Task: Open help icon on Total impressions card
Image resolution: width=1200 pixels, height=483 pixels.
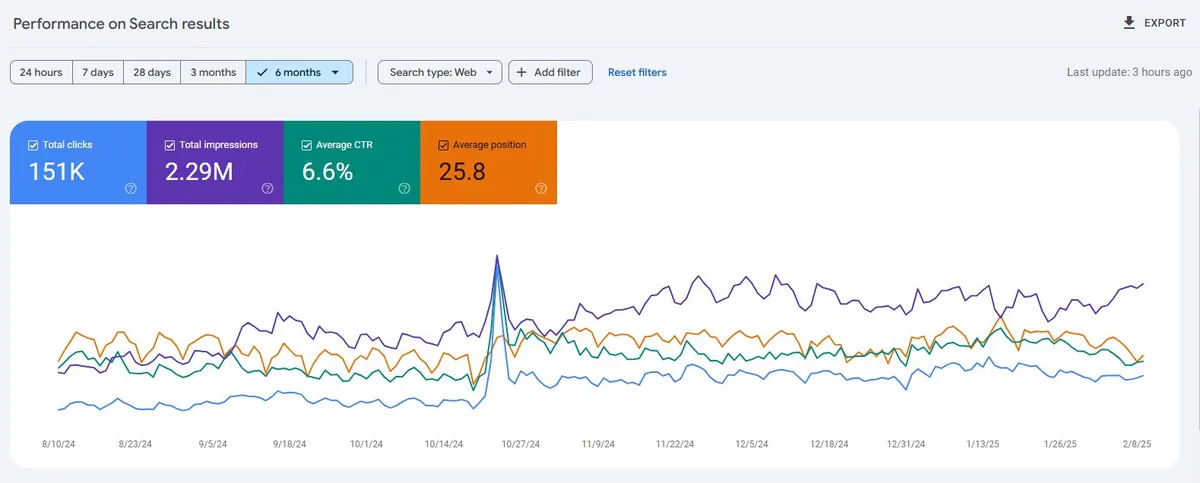Action: pos(268,188)
